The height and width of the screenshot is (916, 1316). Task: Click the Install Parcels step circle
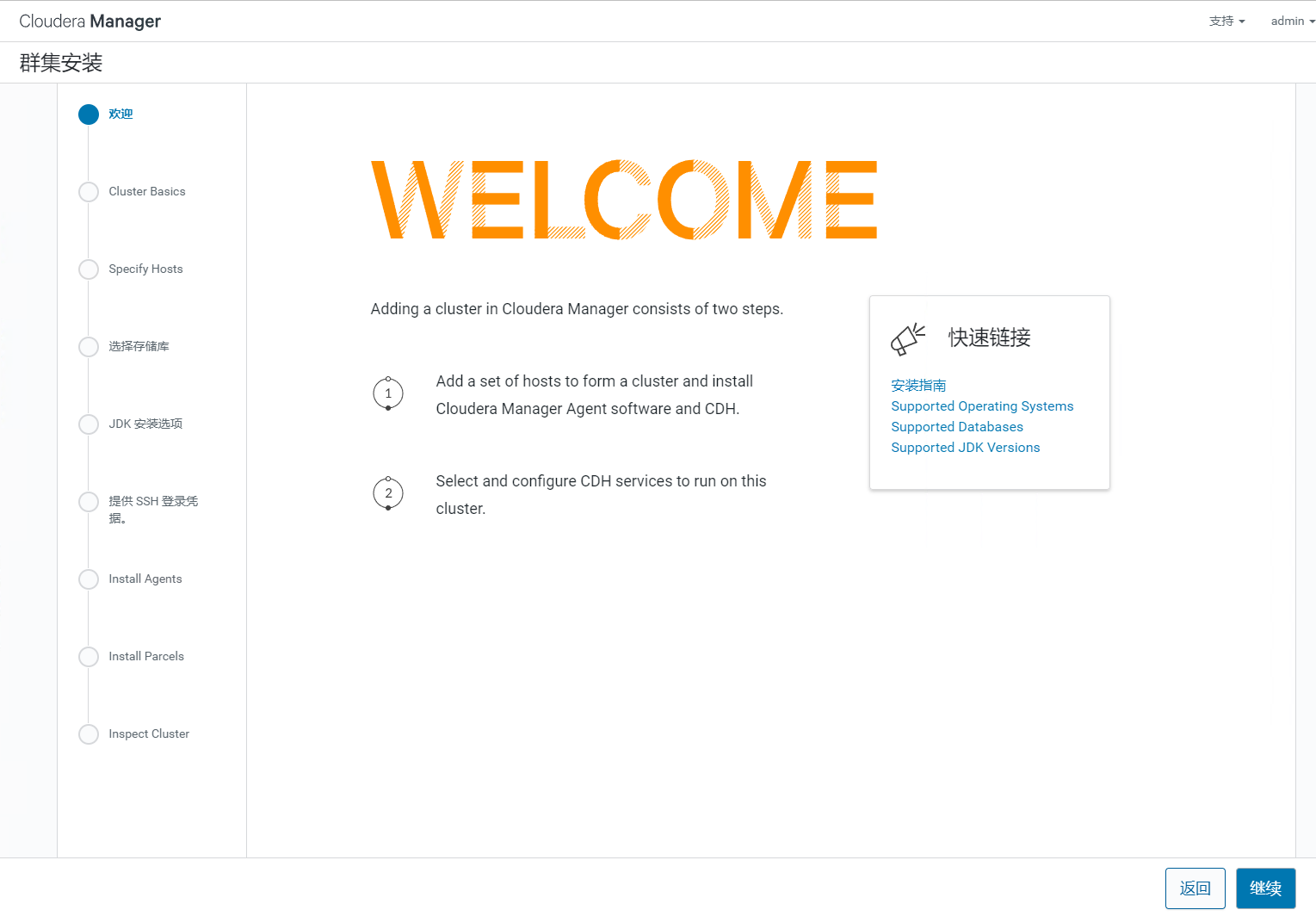click(89, 657)
